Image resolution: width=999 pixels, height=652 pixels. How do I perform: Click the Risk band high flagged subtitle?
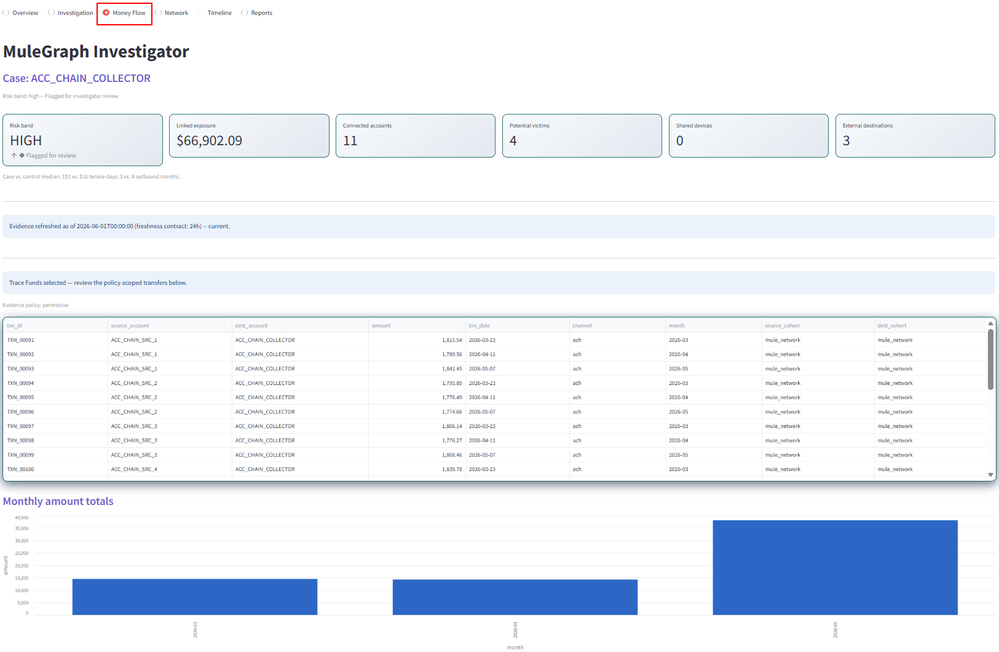(x=61, y=96)
